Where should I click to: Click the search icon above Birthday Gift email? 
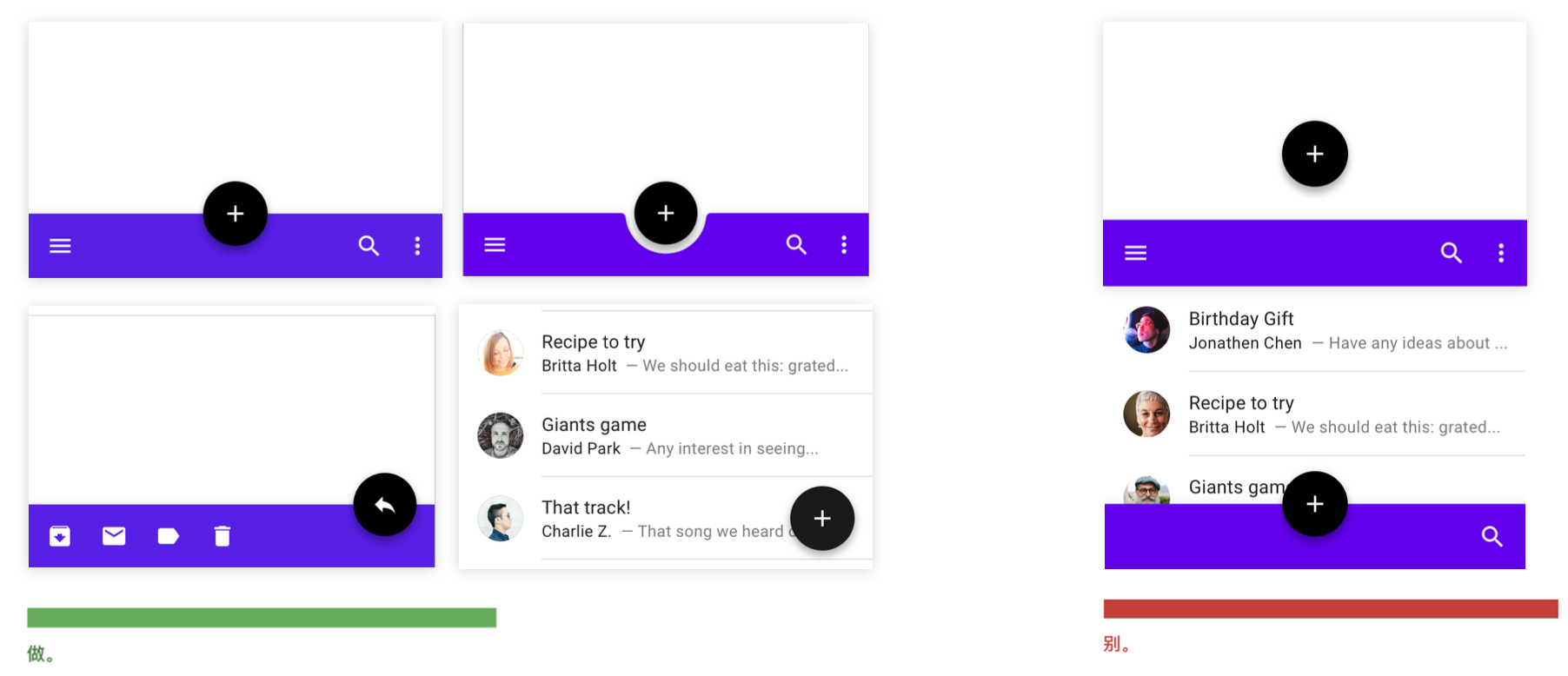click(1451, 253)
